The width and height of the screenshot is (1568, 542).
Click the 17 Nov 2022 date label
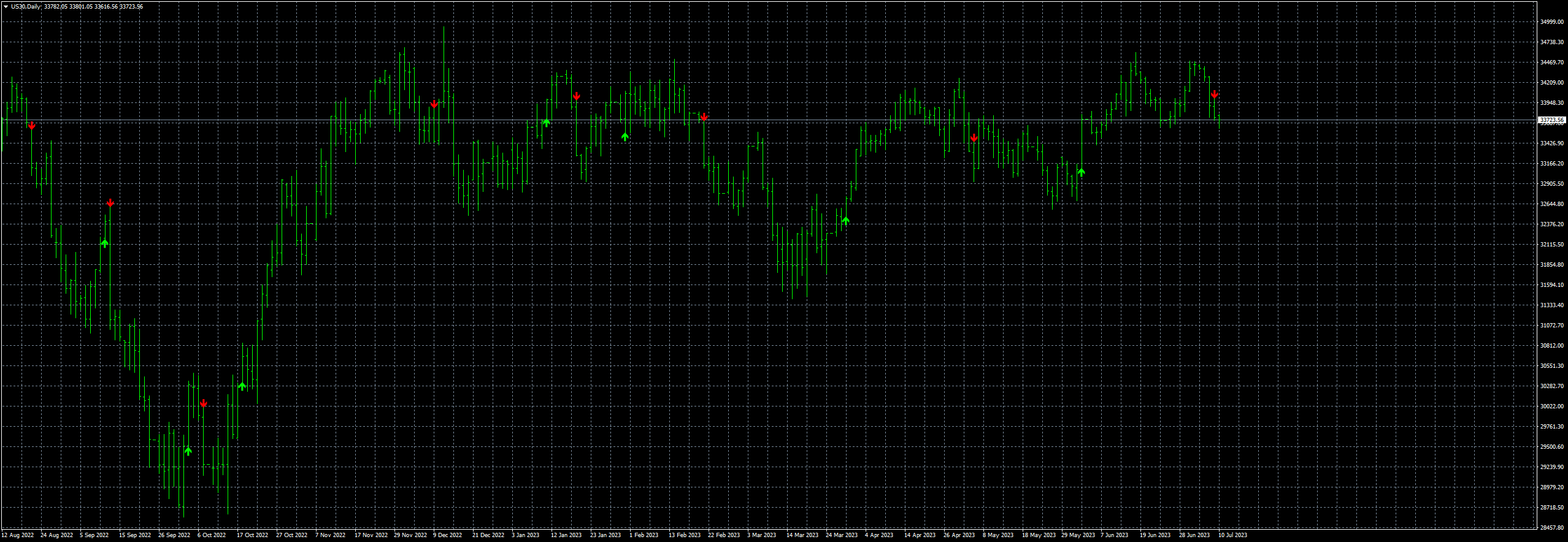point(371,535)
